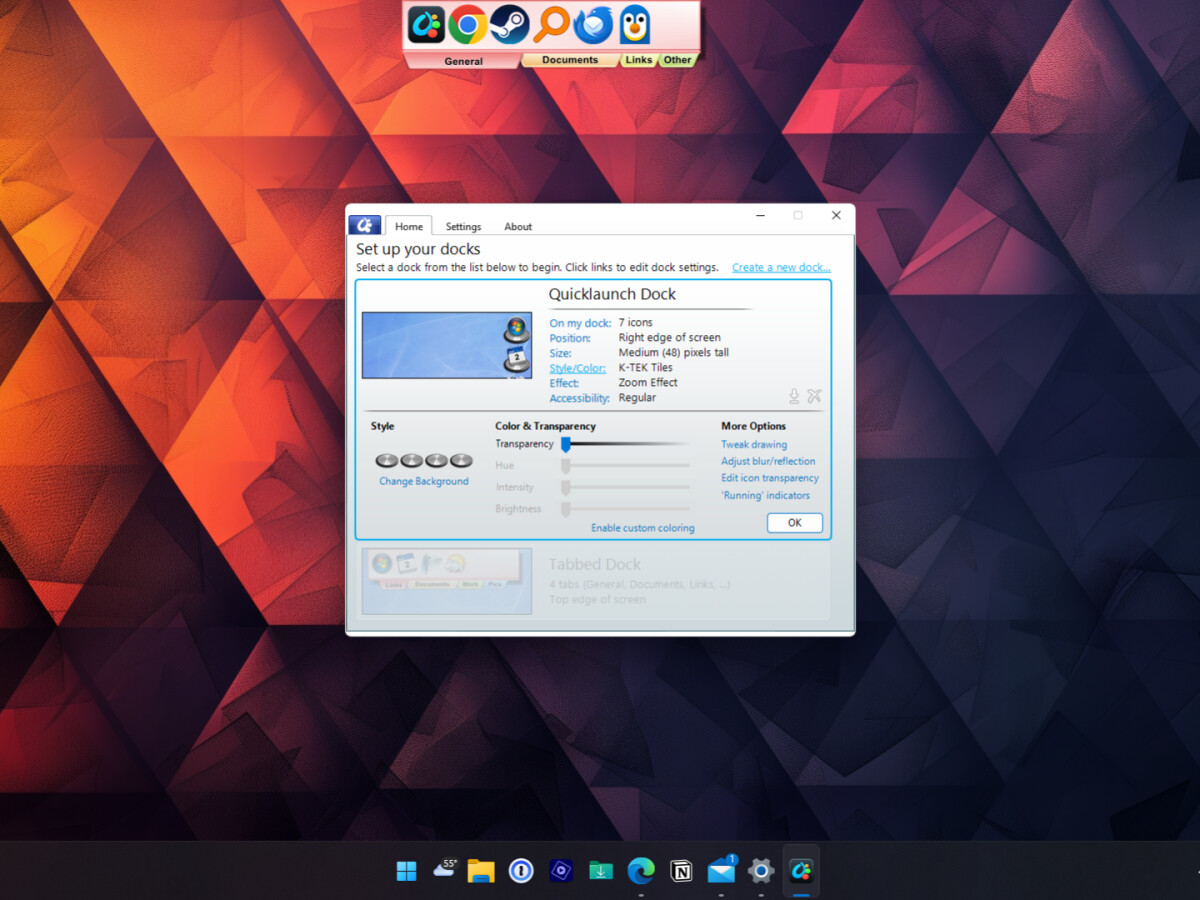Select the Tabbed Dock title in list
Screen dimensions: 1200x900
coord(595,564)
